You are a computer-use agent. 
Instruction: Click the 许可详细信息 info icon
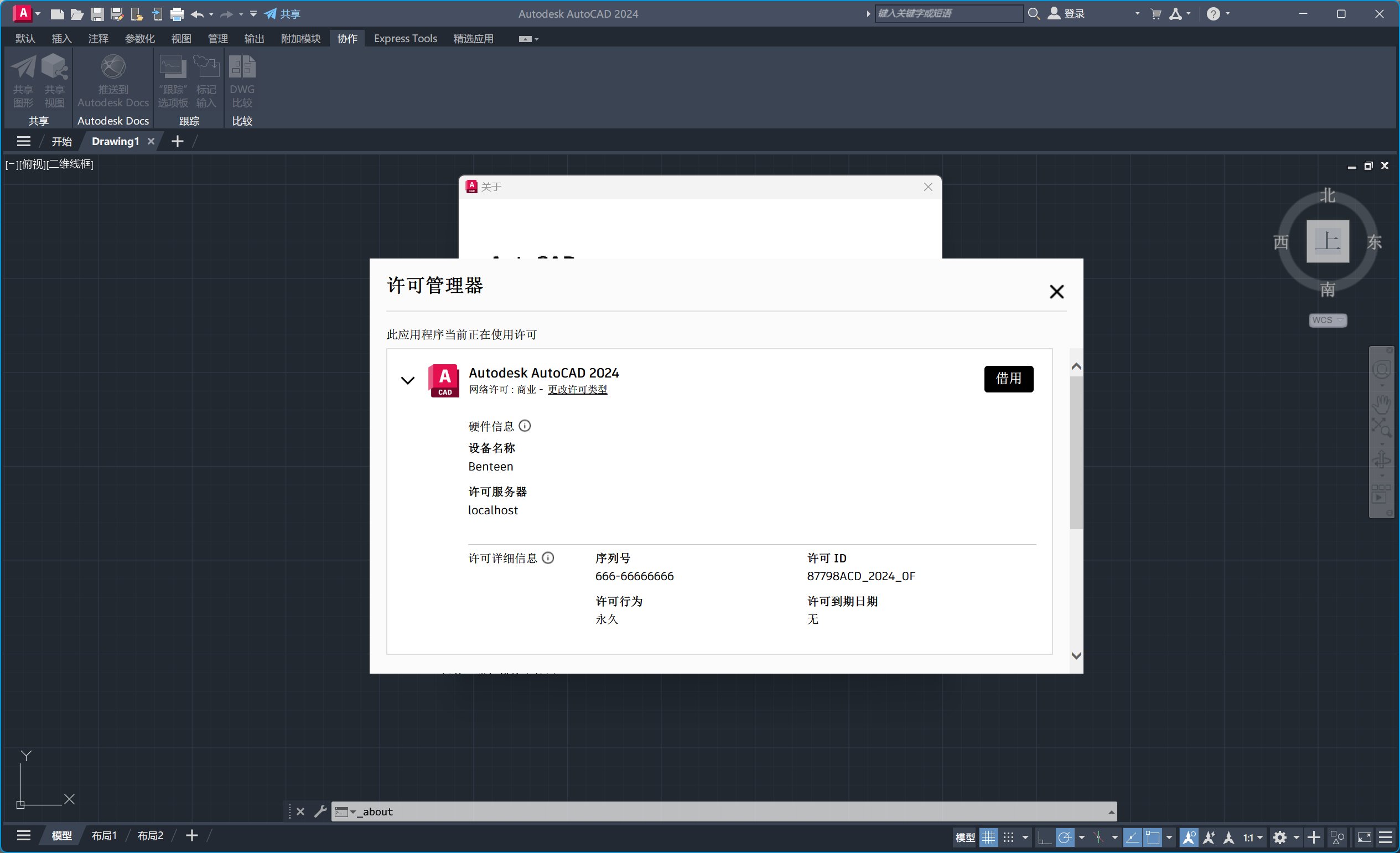click(x=548, y=558)
